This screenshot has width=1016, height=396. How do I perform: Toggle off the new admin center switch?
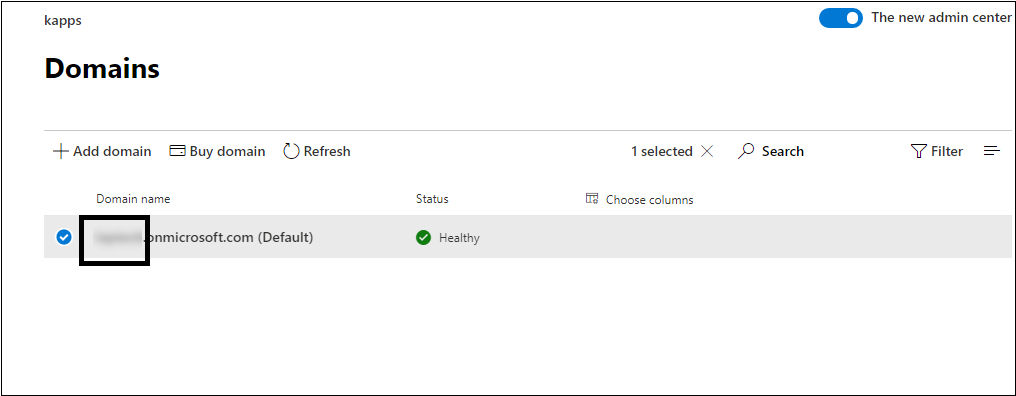click(x=840, y=18)
